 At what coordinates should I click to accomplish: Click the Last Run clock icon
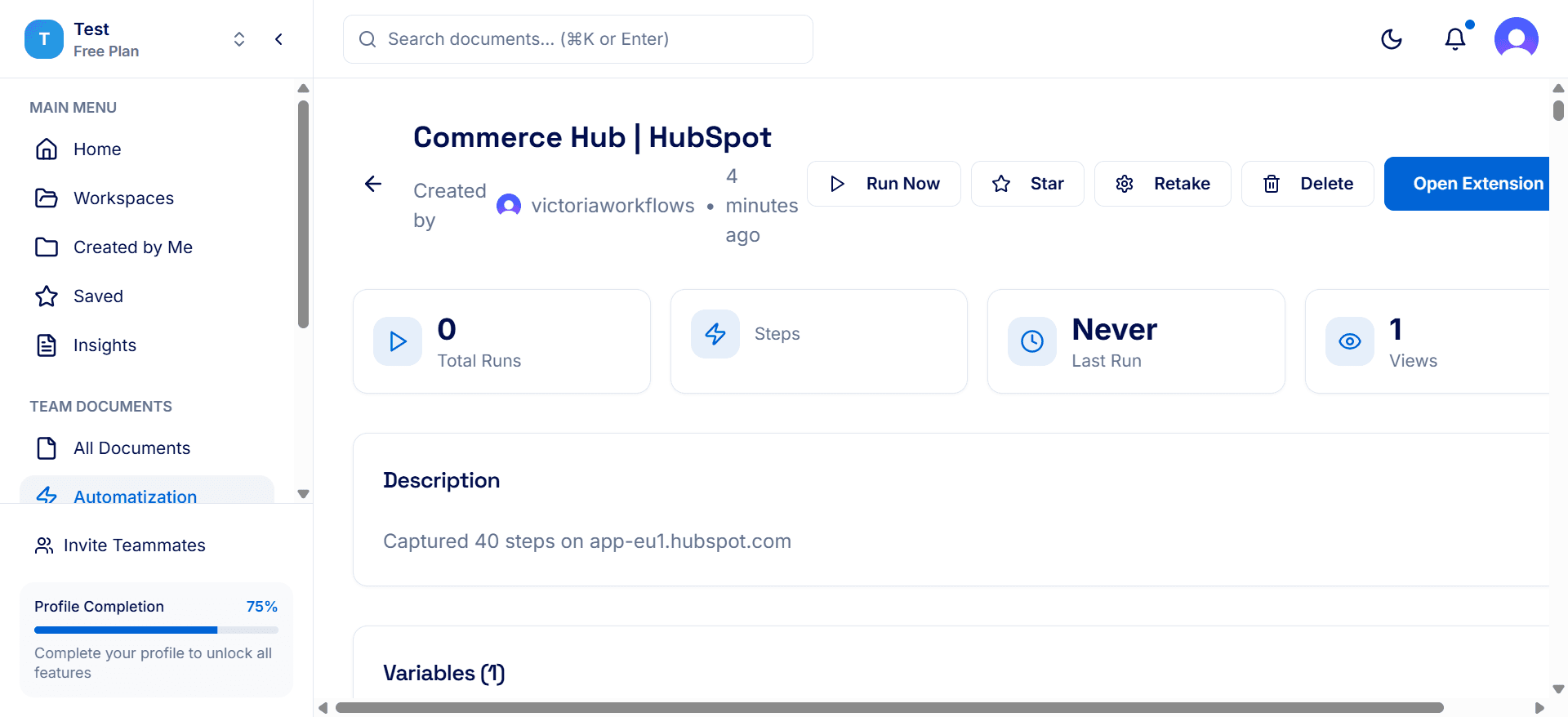click(x=1032, y=341)
